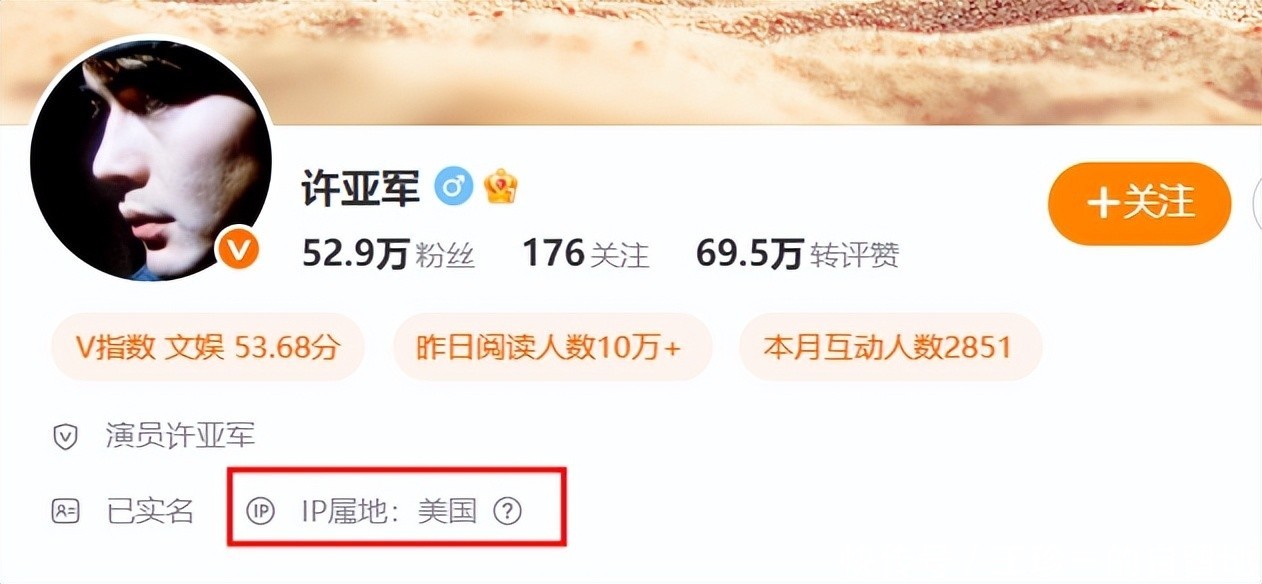Click the question mark help icon

click(509, 511)
